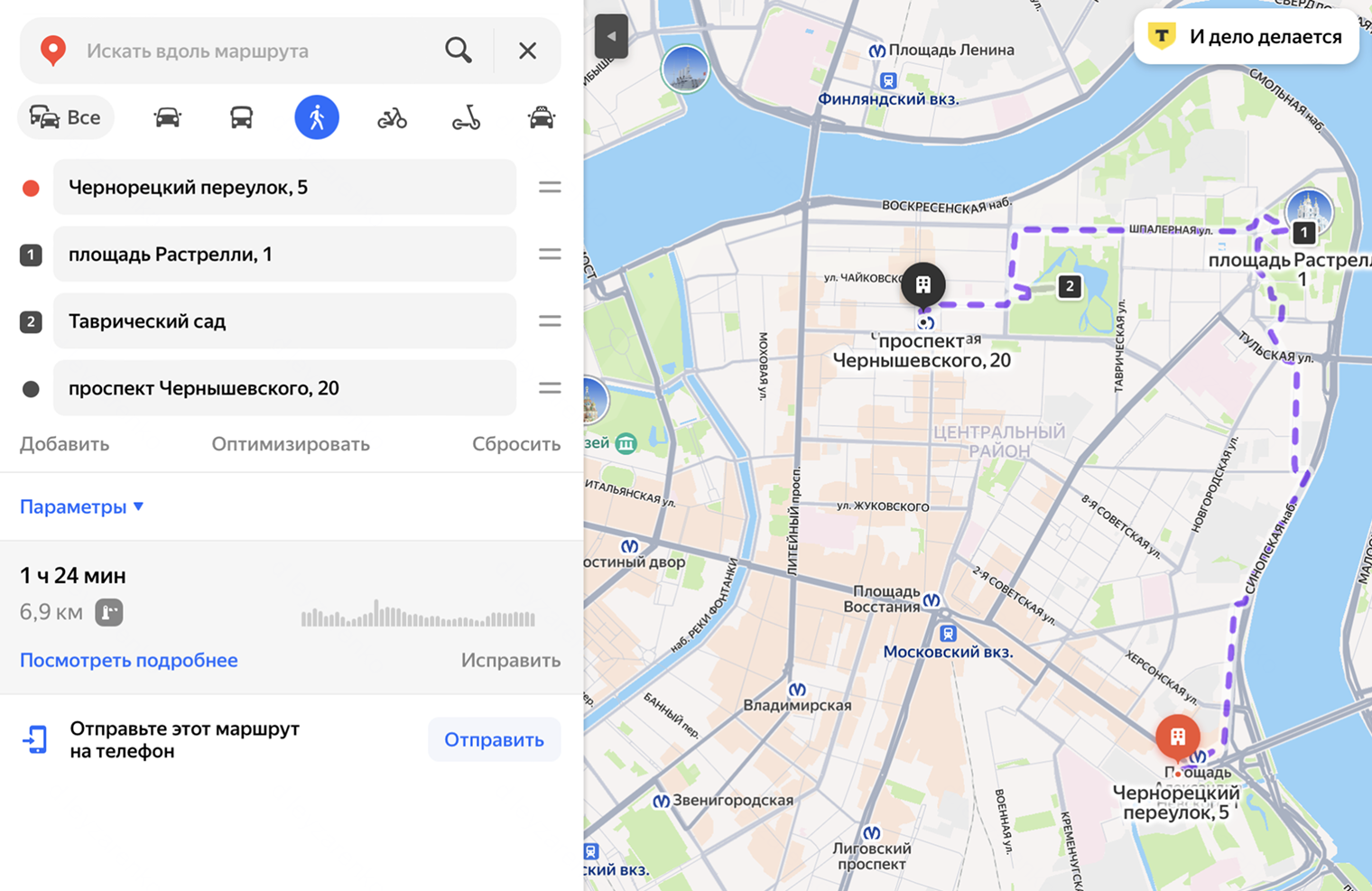Click the send-to-phone icon

35,739
